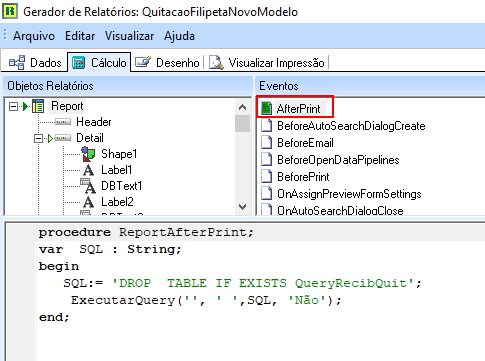485x361 pixels.
Task: Select the BeforePrint event
Action: point(303,177)
